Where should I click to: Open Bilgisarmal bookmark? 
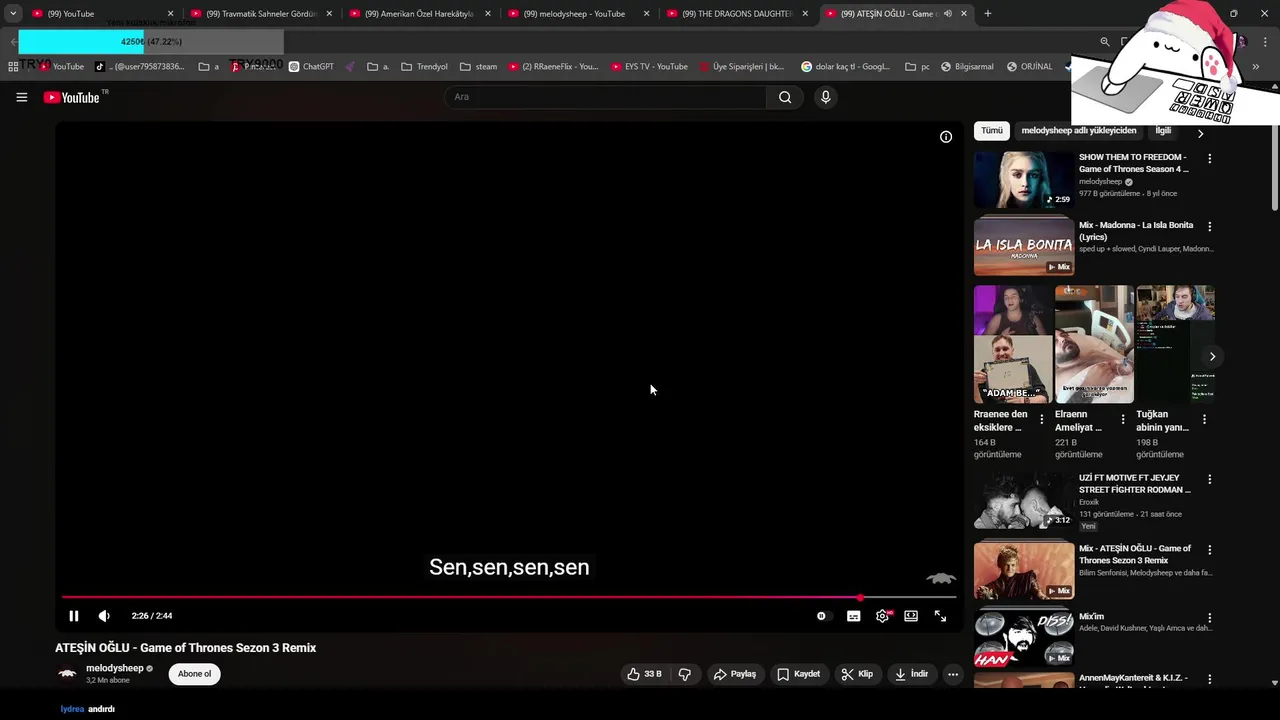click(x=967, y=67)
